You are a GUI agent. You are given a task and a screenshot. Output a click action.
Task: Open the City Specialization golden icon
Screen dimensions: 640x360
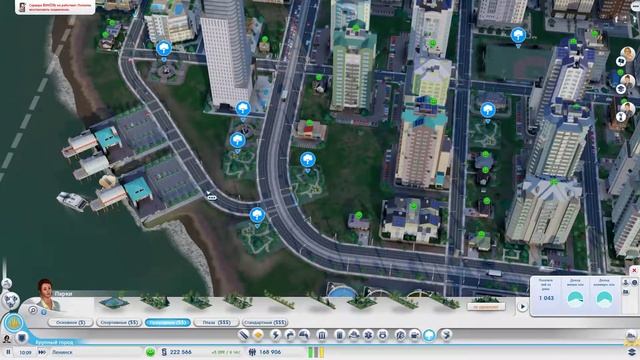click(14, 323)
